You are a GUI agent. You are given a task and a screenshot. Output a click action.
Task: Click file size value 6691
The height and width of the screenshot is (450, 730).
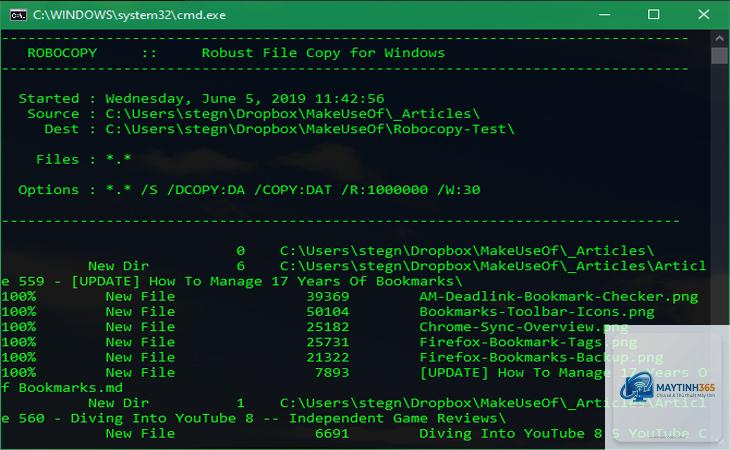[x=332, y=434]
